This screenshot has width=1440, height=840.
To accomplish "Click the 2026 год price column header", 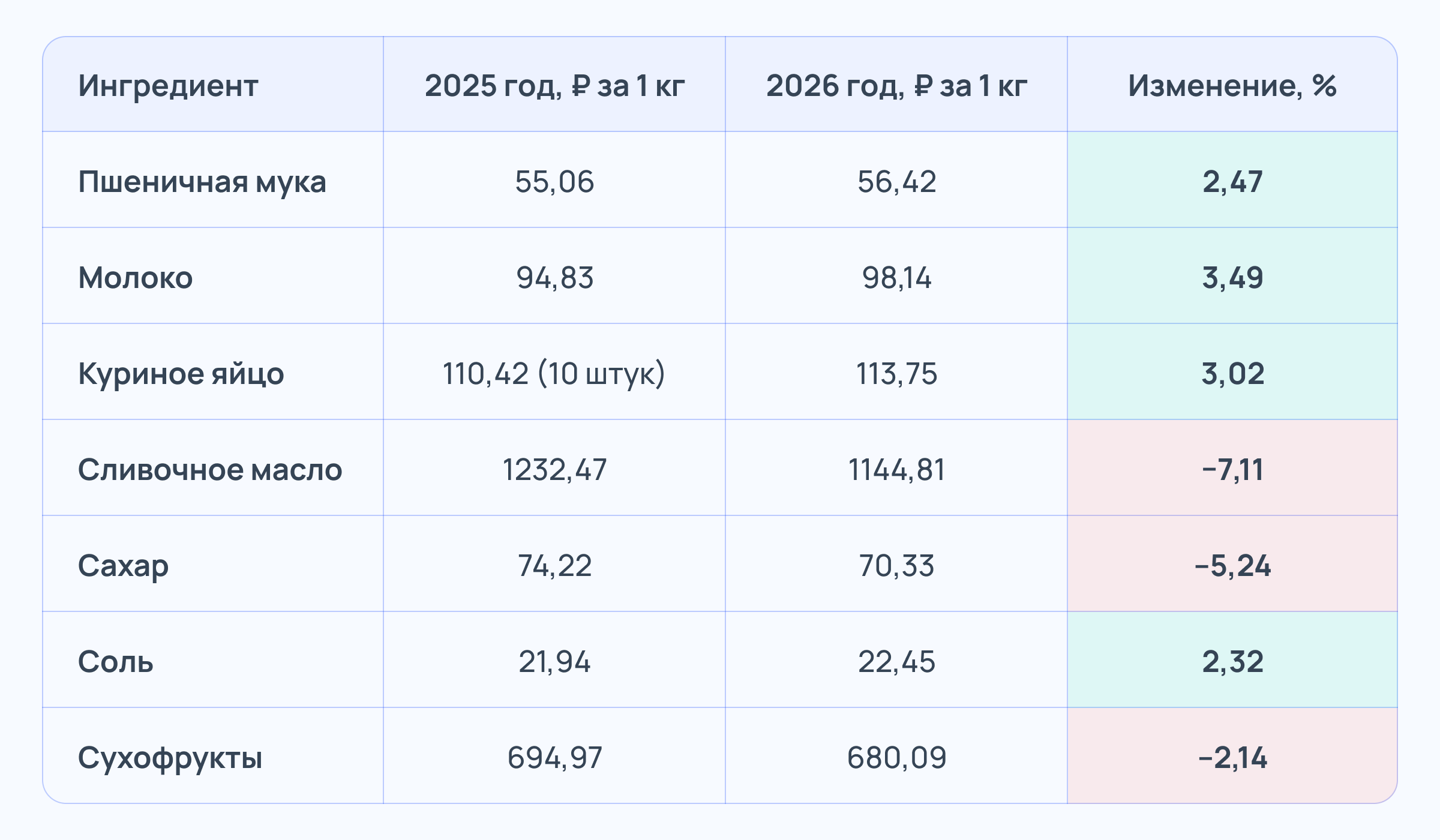I will [896, 86].
